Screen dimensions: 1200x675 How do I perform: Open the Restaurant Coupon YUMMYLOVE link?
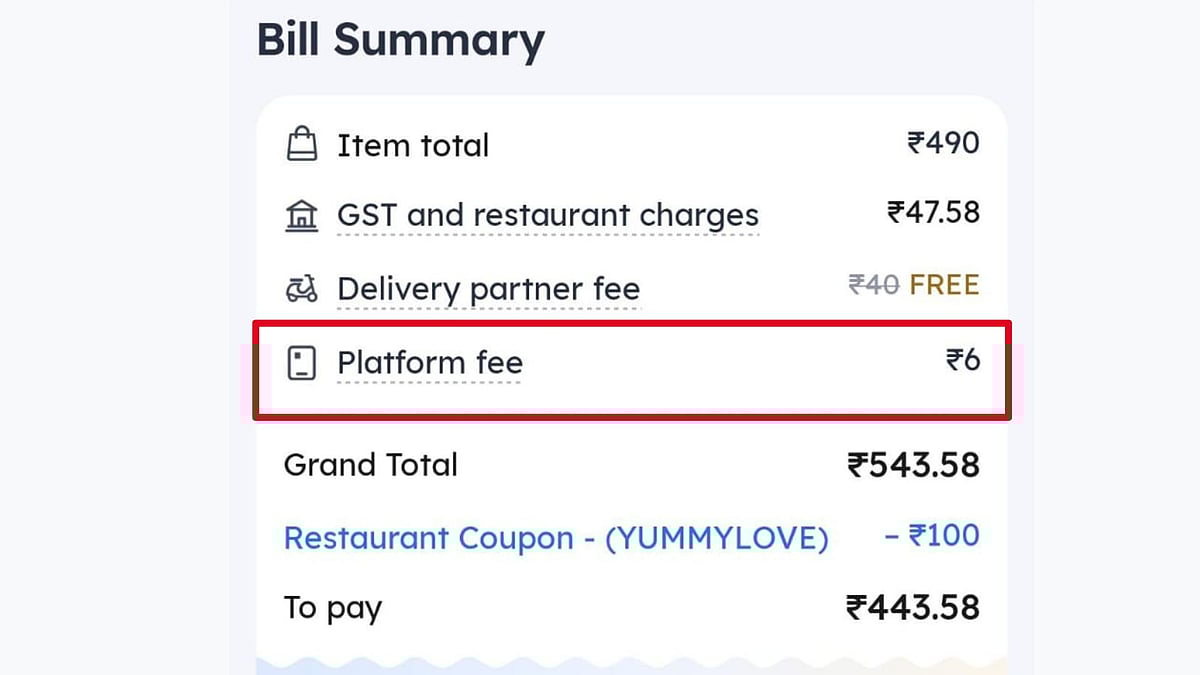555,538
